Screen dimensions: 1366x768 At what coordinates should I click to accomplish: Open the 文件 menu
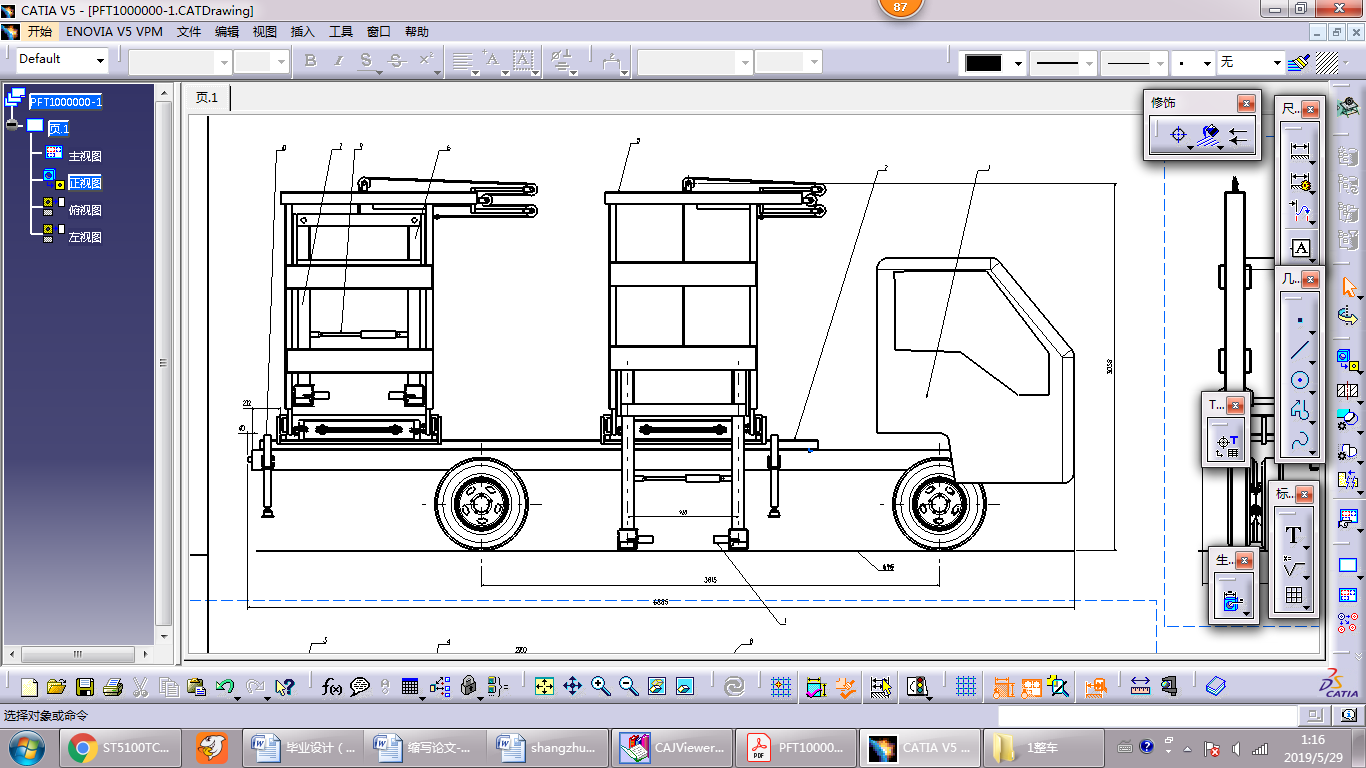click(189, 32)
